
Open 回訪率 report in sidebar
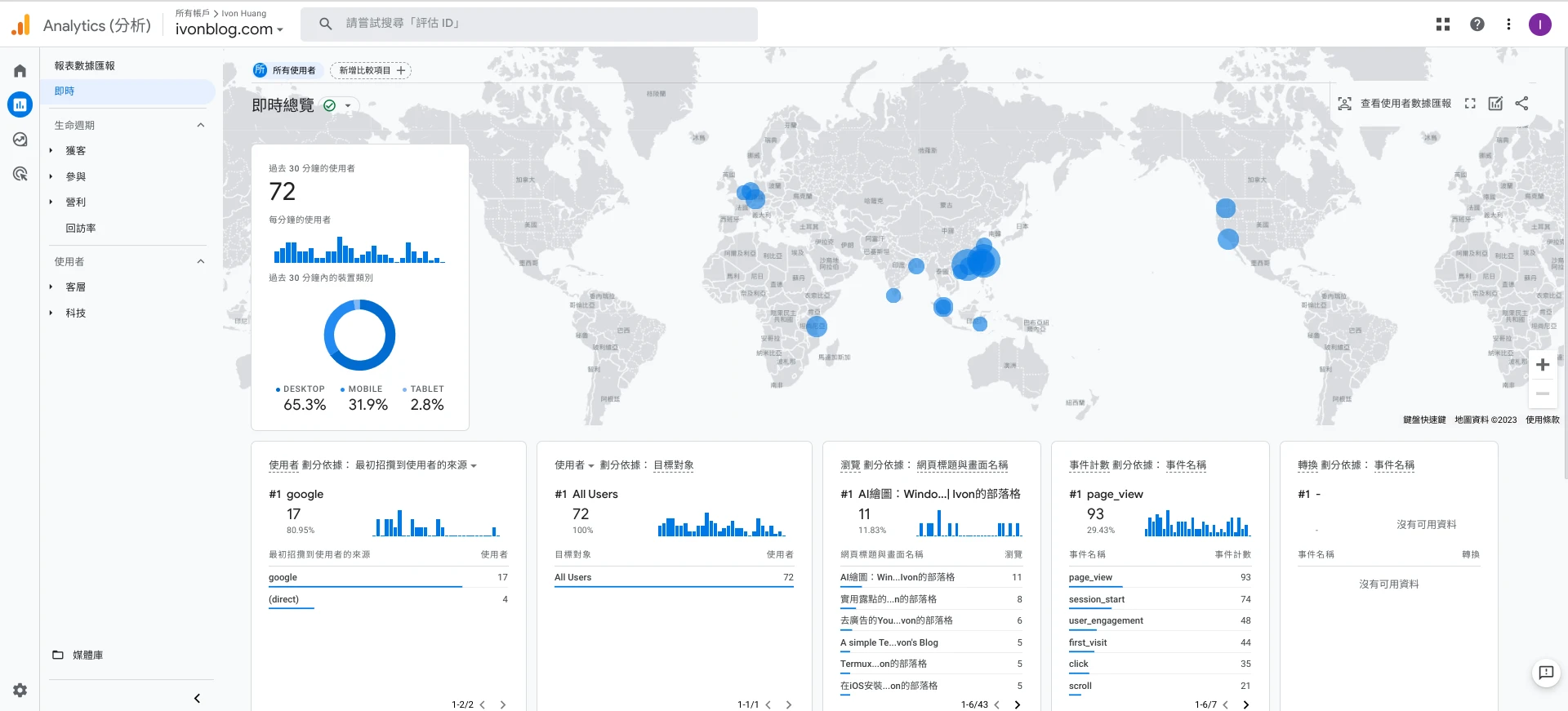coord(81,229)
